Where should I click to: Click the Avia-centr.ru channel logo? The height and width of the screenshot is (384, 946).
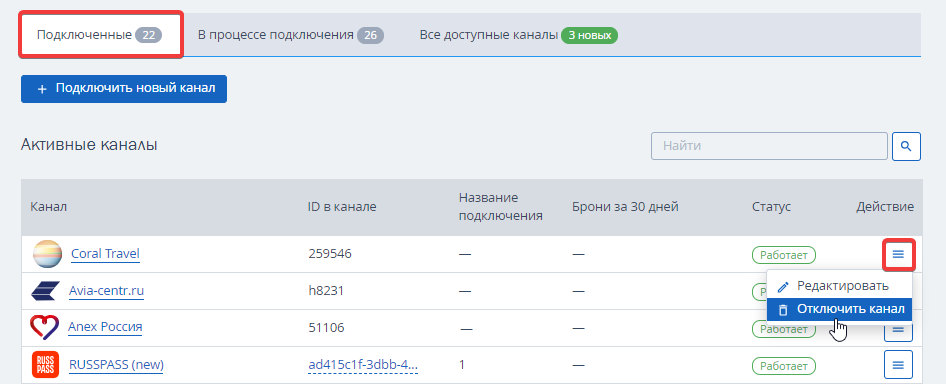click(x=46, y=291)
